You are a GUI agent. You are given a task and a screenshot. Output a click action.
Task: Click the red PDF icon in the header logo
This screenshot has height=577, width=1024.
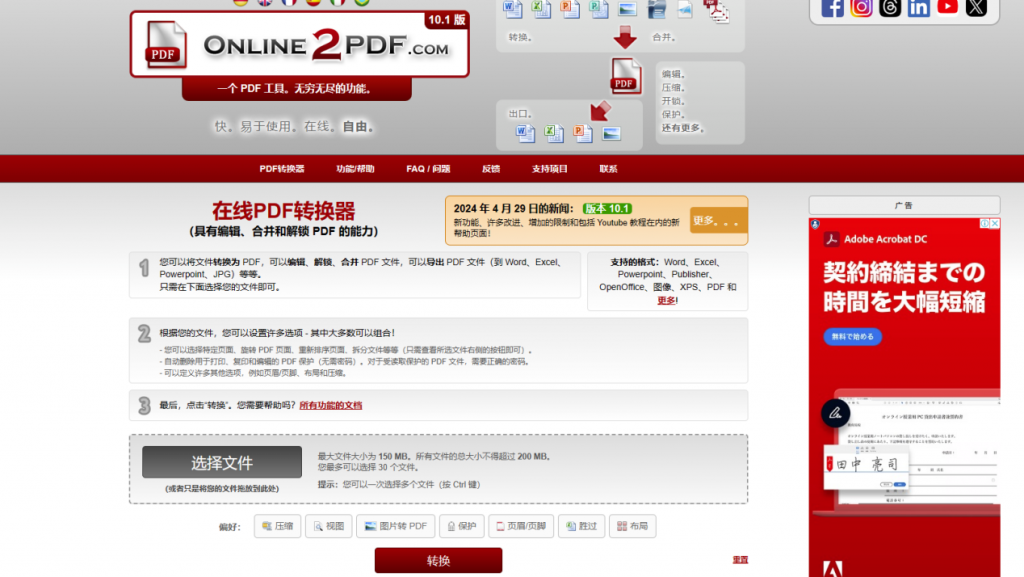tap(166, 44)
